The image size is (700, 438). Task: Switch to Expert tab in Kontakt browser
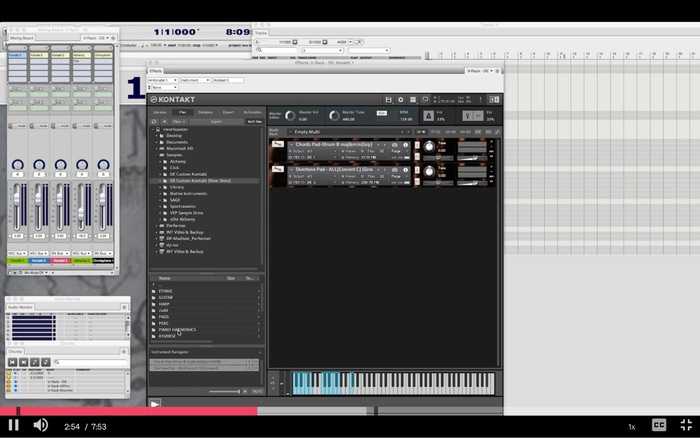point(228,113)
